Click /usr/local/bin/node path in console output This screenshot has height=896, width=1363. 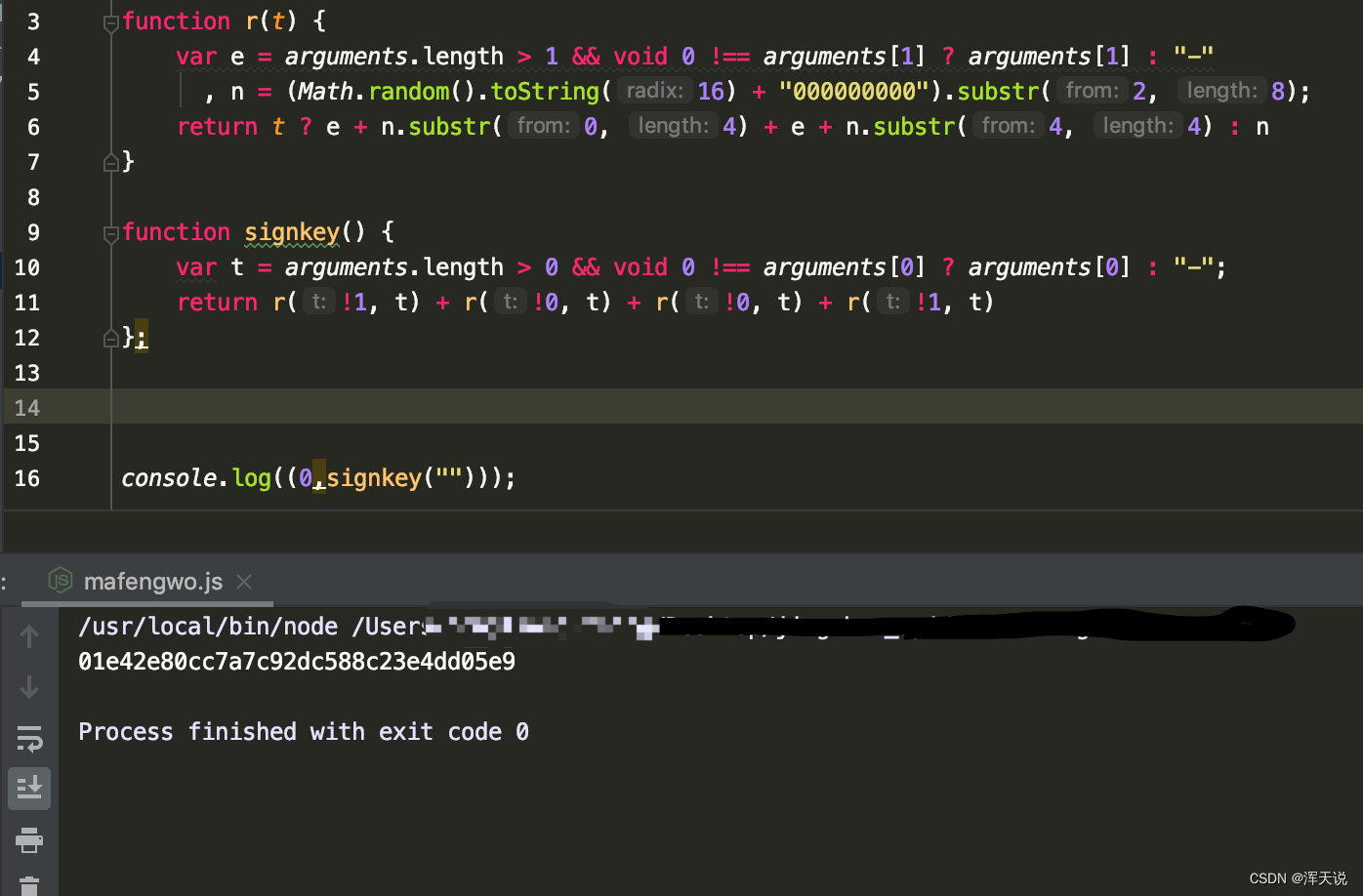coord(208,627)
